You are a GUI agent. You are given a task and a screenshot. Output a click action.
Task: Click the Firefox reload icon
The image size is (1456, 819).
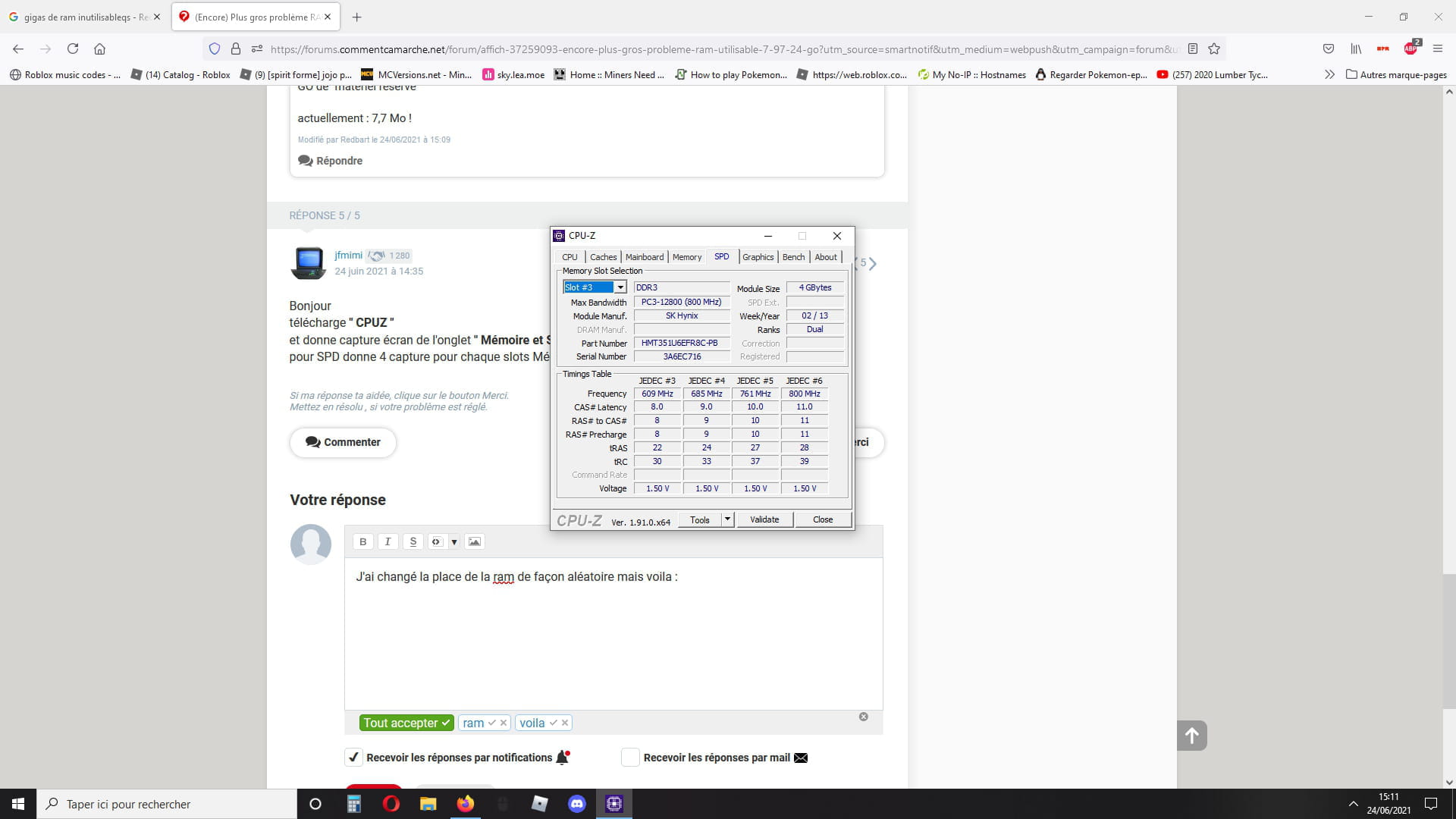(73, 49)
